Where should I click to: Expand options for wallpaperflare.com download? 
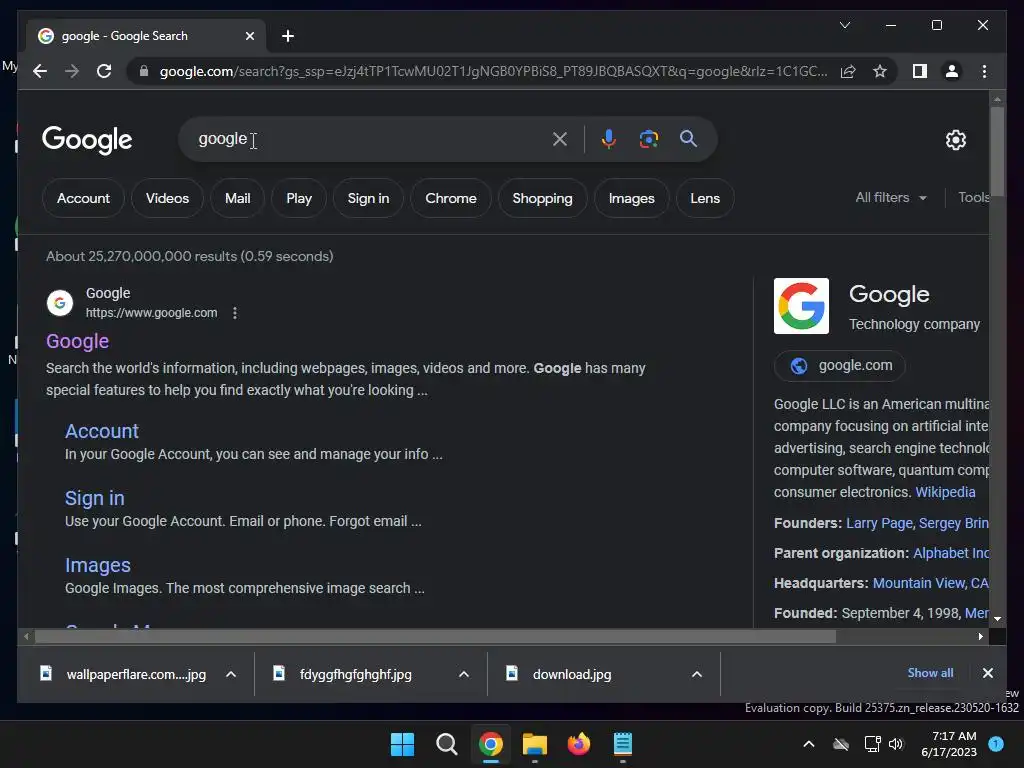coord(231,674)
